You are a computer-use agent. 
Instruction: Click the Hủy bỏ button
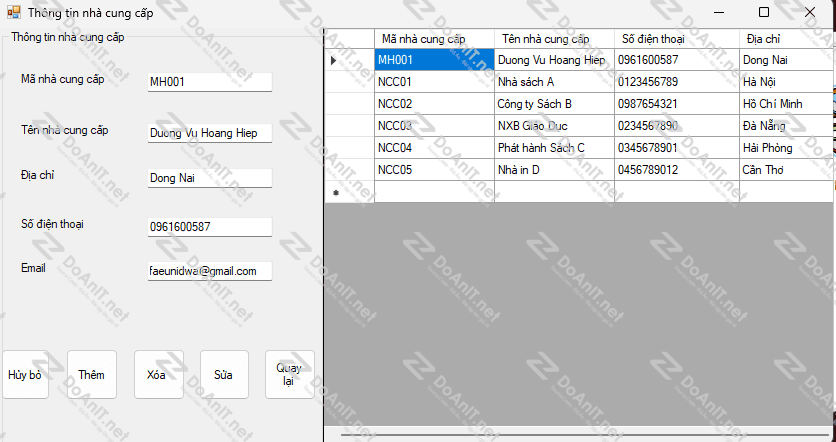tap(25, 375)
